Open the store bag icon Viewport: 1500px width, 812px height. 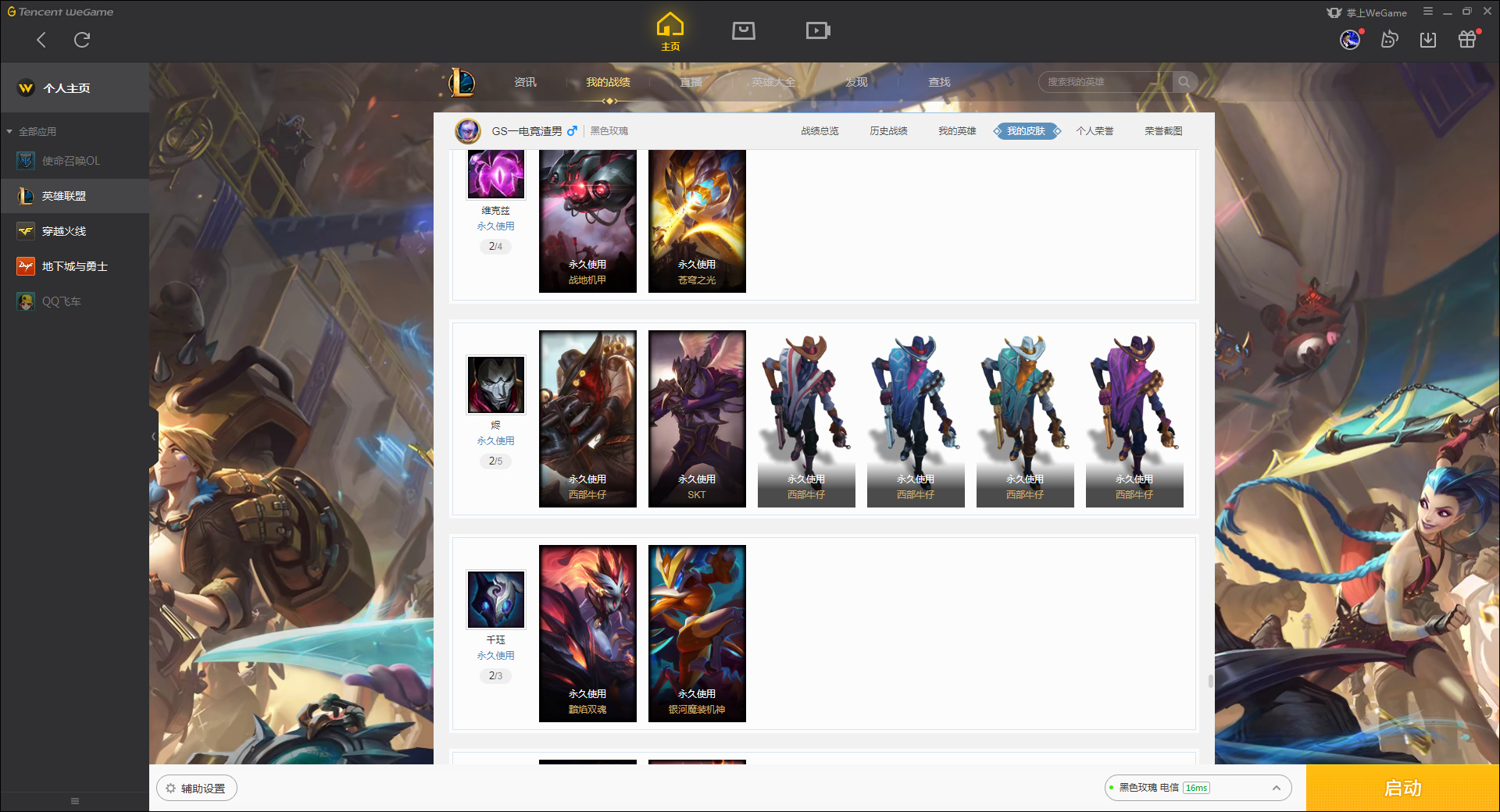pos(744,30)
